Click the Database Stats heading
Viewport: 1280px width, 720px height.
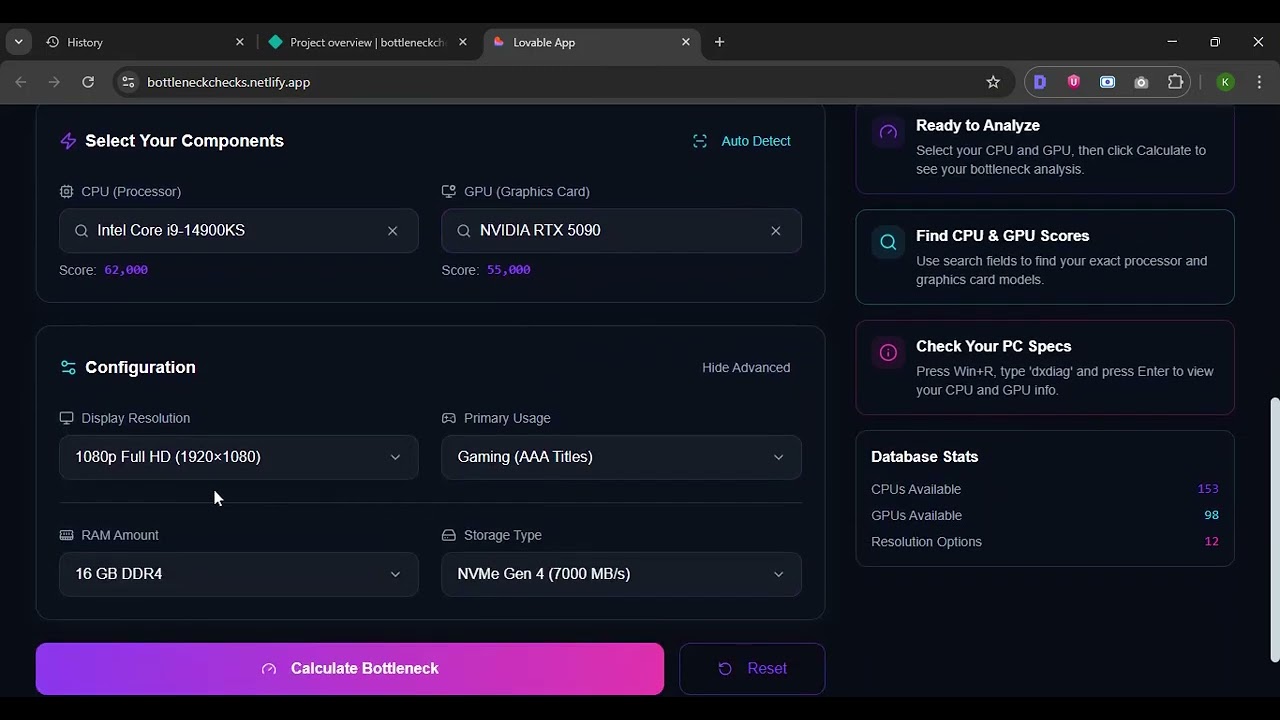click(x=924, y=457)
